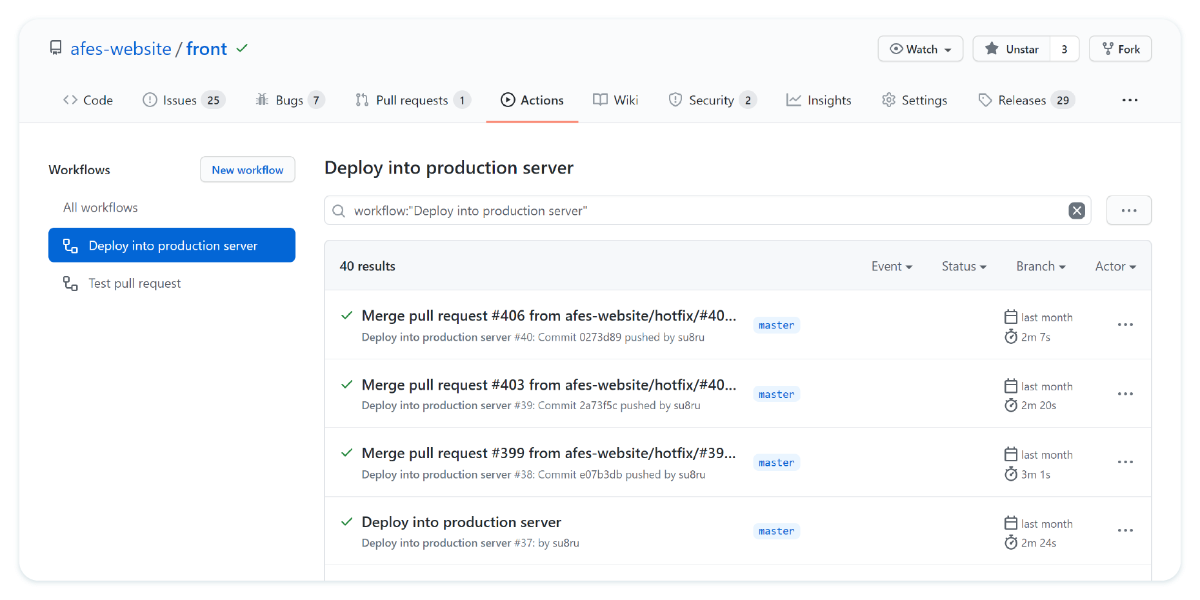Click the Commit 0273d89 text
The height and width of the screenshot is (600, 1200).
click(x=580, y=337)
